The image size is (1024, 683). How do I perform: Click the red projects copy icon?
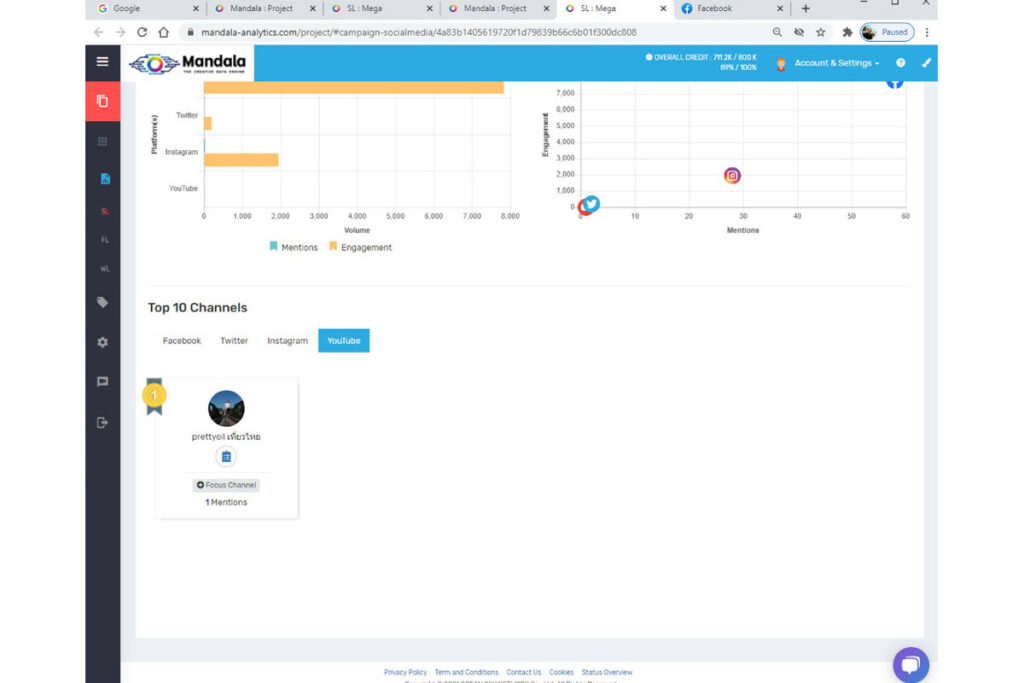click(103, 101)
